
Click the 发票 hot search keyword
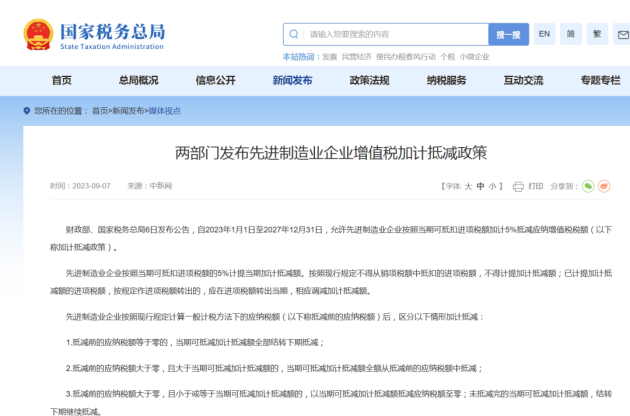(x=329, y=57)
